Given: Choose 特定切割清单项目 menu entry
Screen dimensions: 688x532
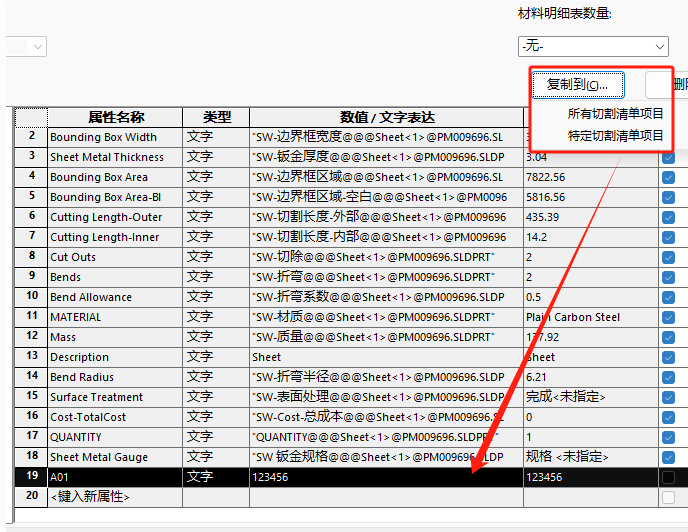Looking at the screenshot, I should click(615, 135).
